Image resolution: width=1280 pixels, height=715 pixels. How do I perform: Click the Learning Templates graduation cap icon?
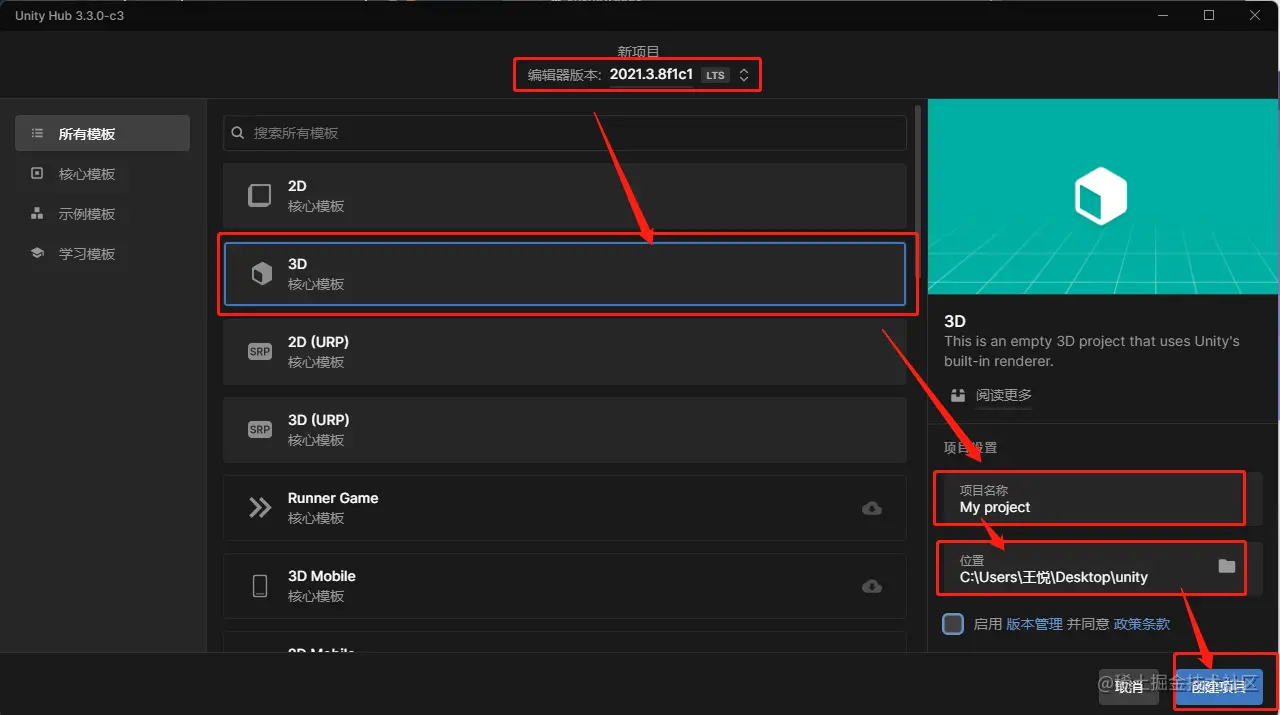pyautogui.click(x=37, y=253)
